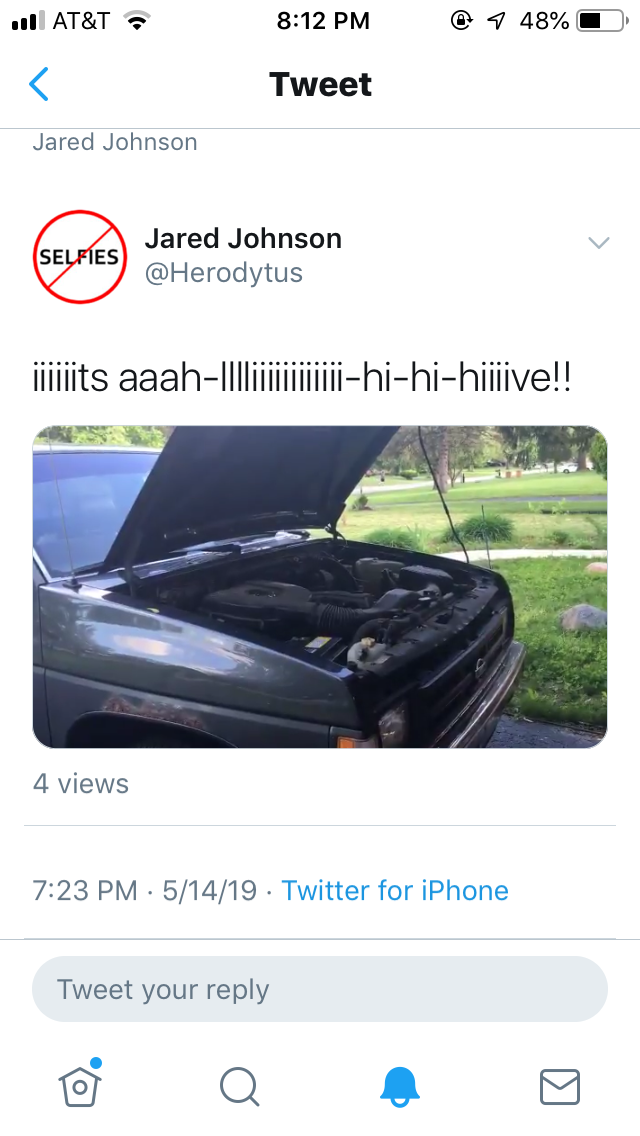
Task: Open the Messages envelope tab
Action: pos(560,1087)
